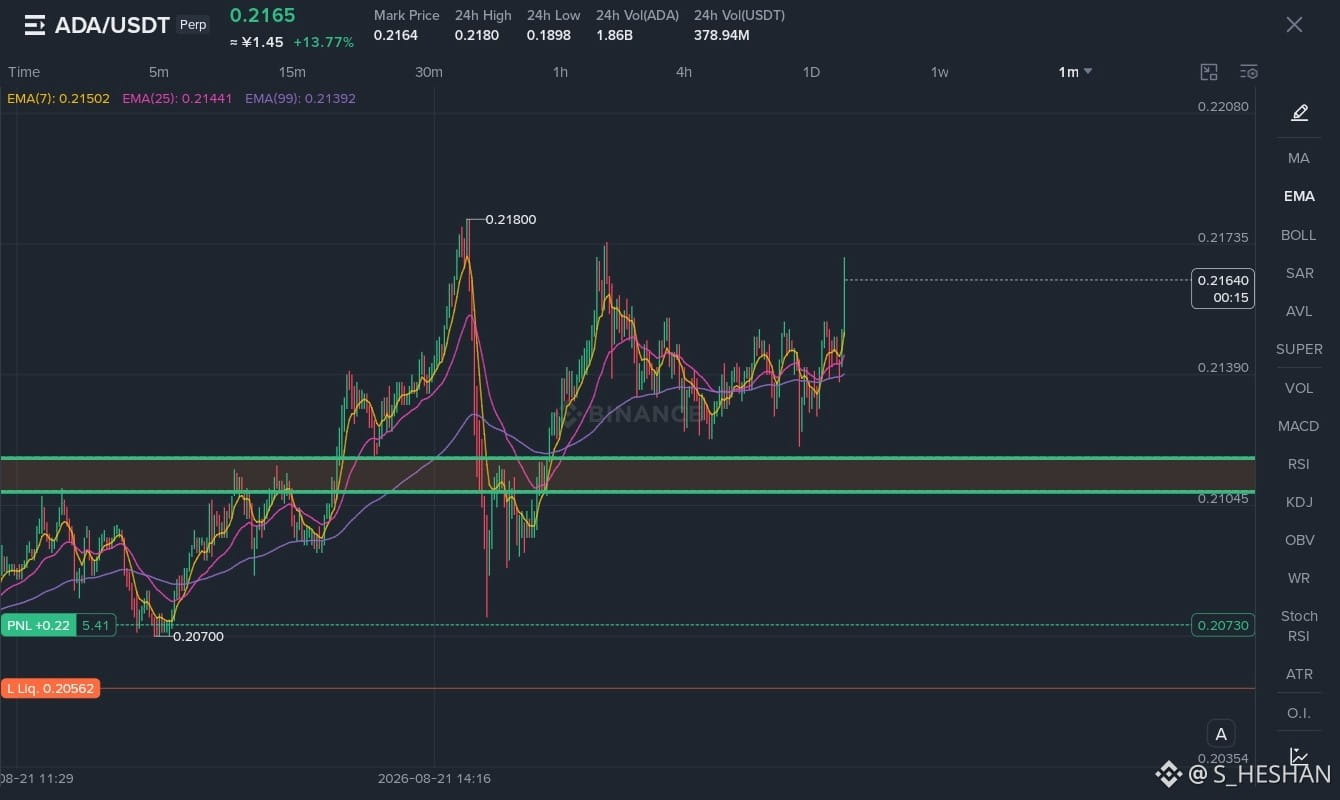Screen dimensions: 1340x800
Task: Click the 0.20700 low marker label
Action: (x=198, y=636)
